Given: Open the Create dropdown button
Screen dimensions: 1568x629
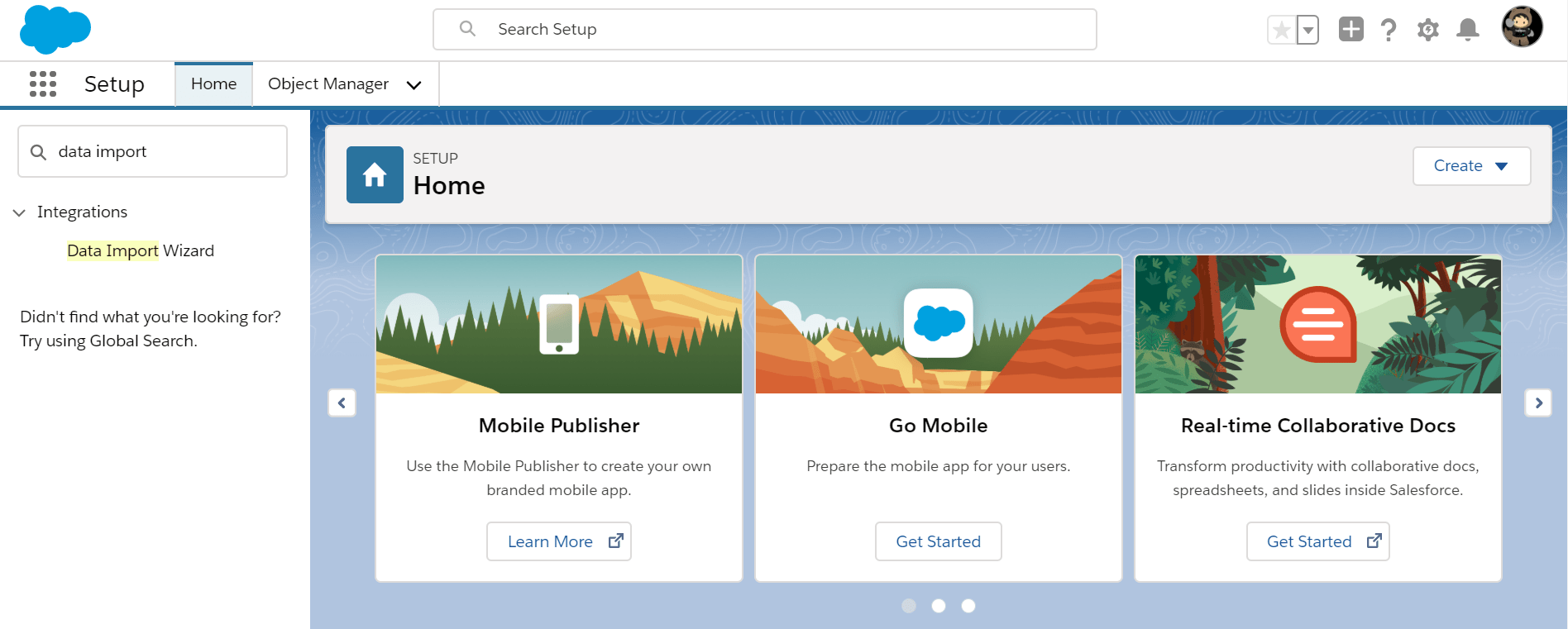Looking at the screenshot, I should [1471, 166].
